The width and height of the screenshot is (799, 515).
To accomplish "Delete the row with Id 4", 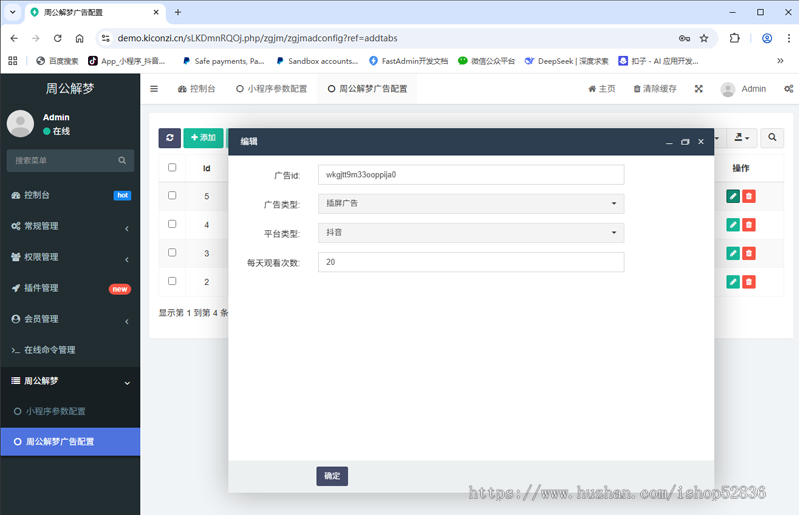I will pyautogui.click(x=749, y=225).
